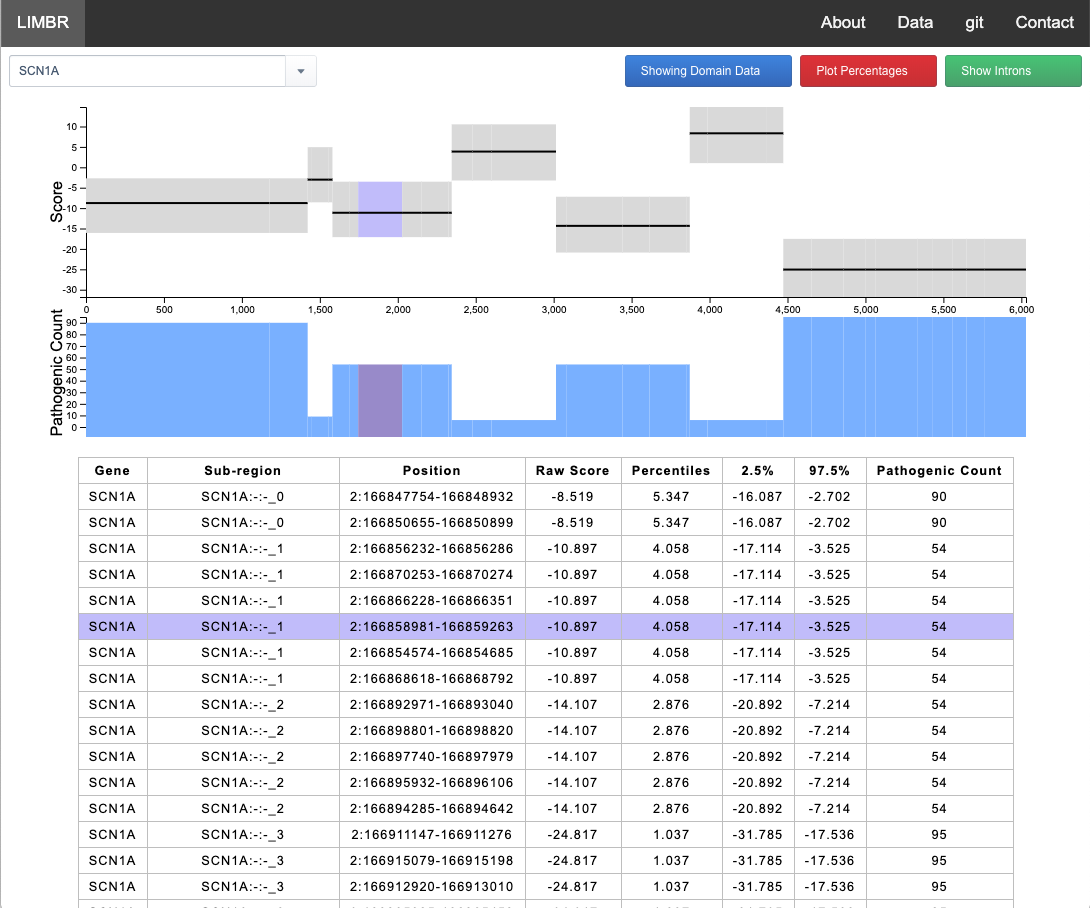The width and height of the screenshot is (1090, 908).
Task: Click the Raw Score column header
Action: click(573, 471)
